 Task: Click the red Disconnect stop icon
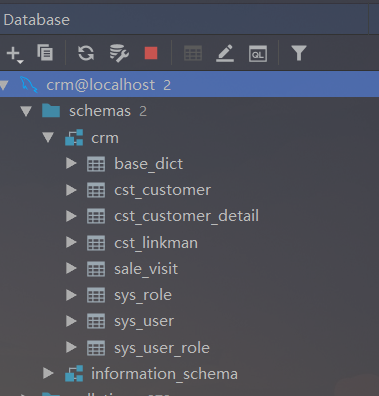[x=151, y=53]
